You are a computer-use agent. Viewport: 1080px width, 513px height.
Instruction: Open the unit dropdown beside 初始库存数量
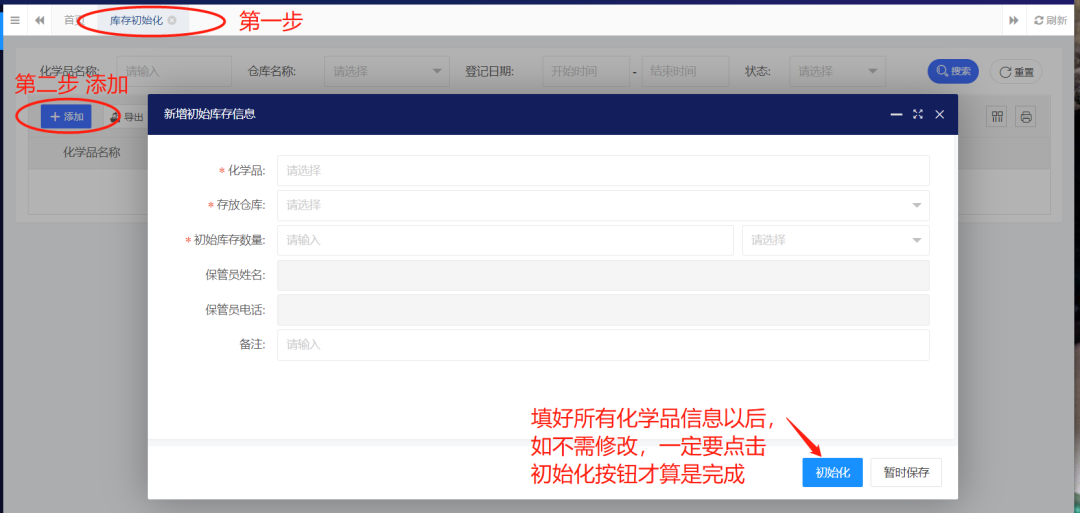(835, 240)
